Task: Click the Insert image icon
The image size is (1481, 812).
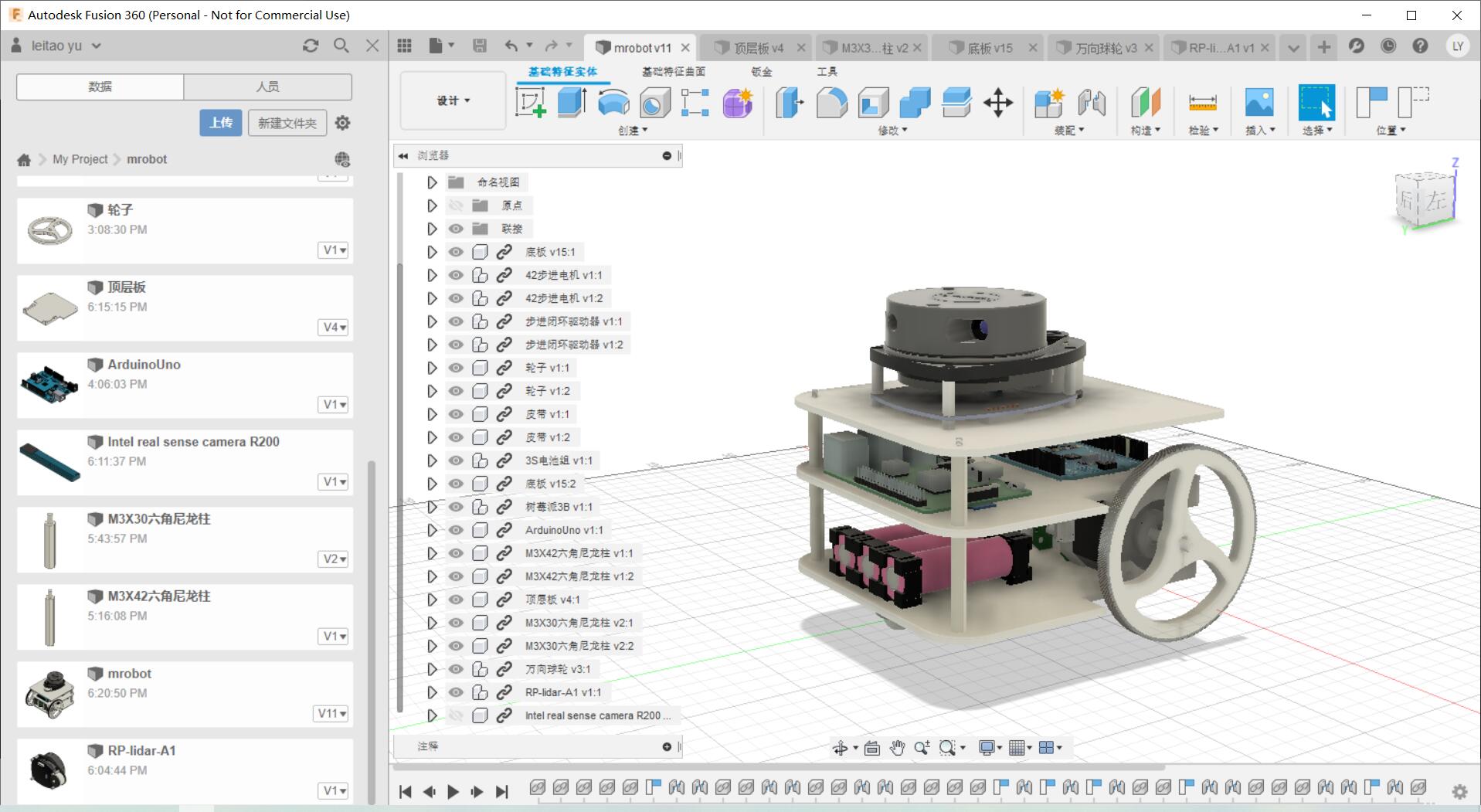Action: [x=1259, y=102]
